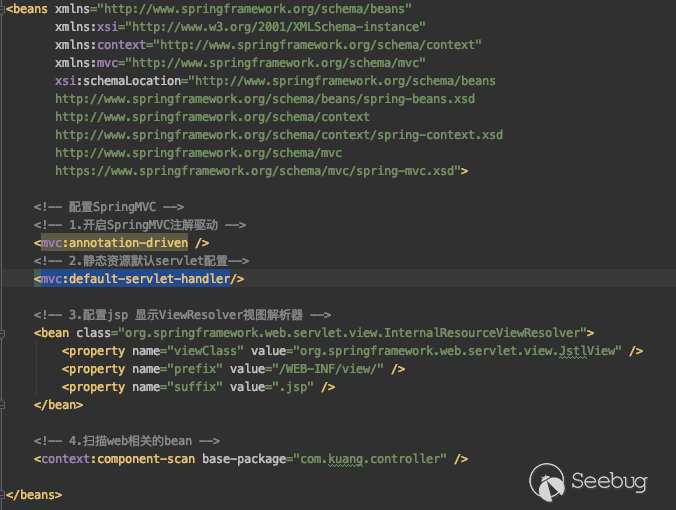Toggle the fold marker next to closing </bean> tag
The height and width of the screenshot is (510, 676).
click(2, 405)
